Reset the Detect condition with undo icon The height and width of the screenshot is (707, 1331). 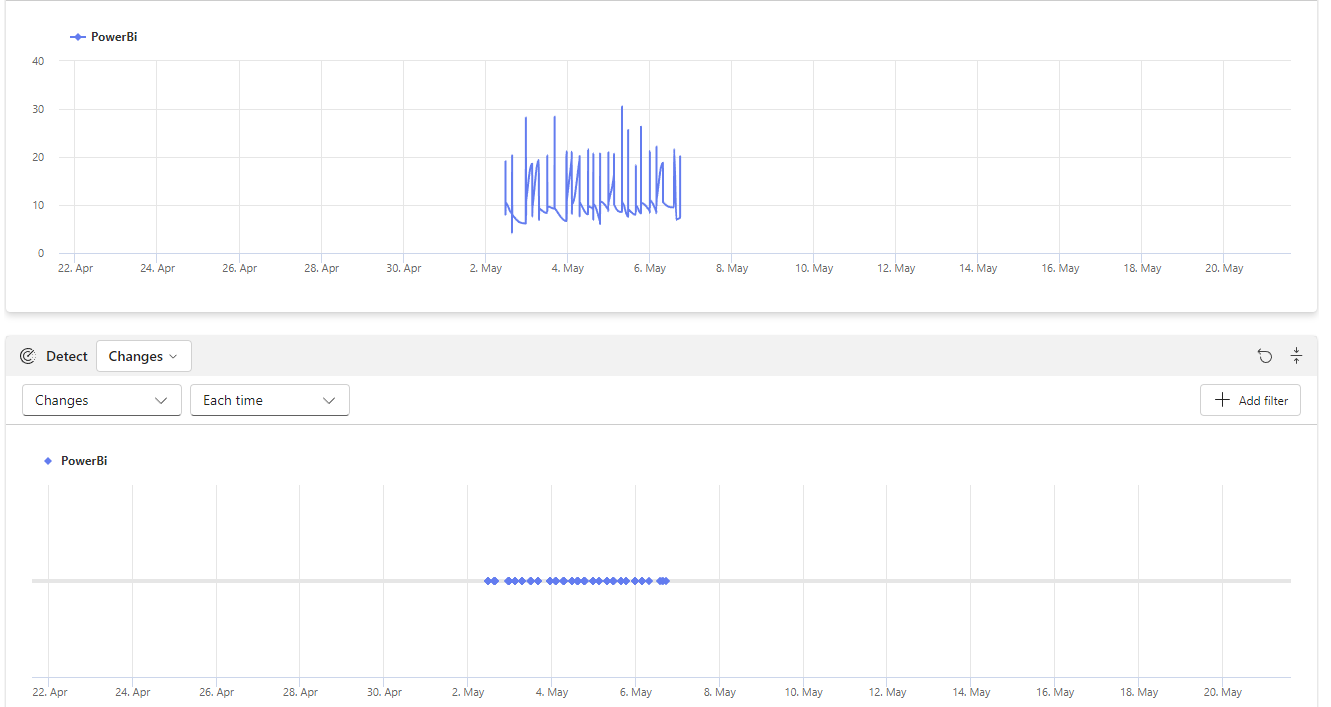(1265, 356)
